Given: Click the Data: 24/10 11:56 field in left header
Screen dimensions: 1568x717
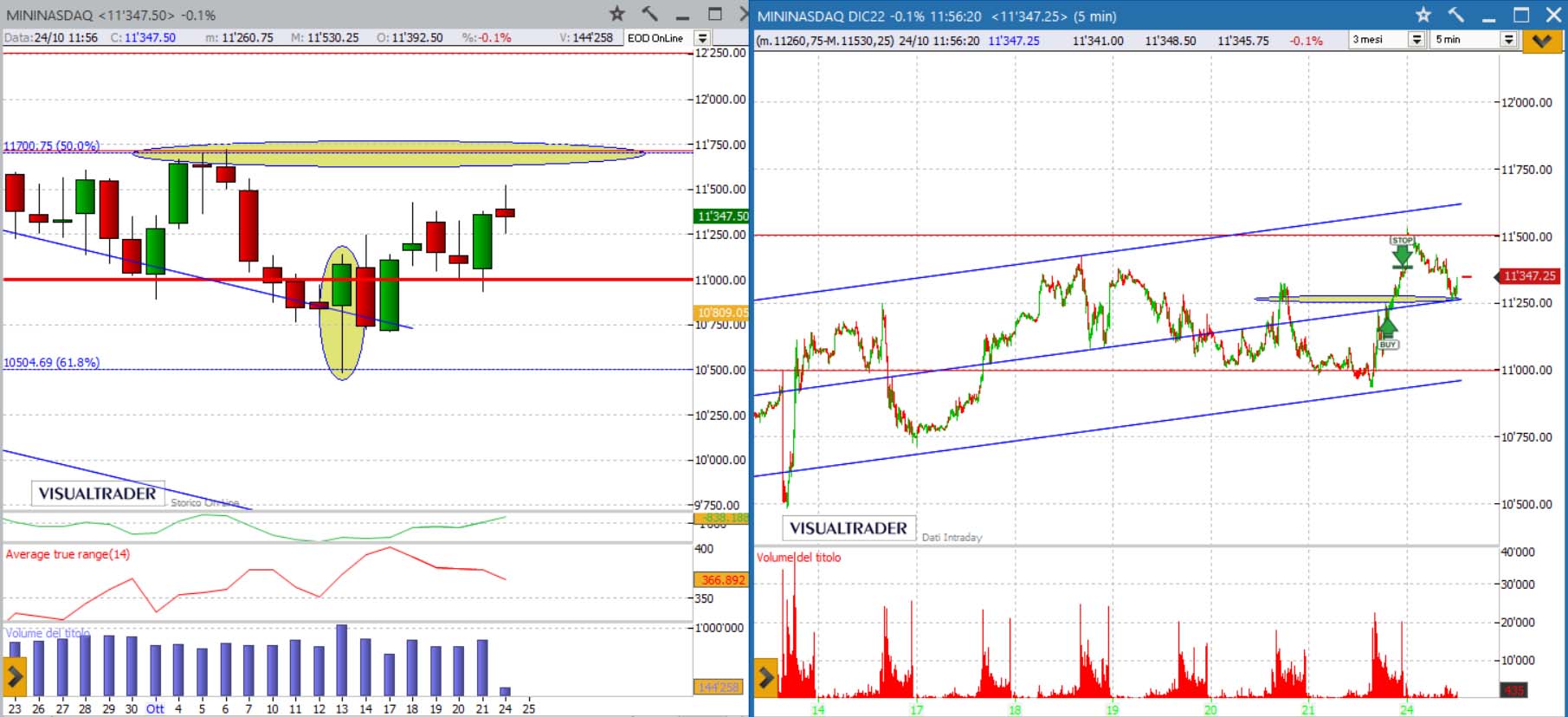Looking at the screenshot, I should (x=51, y=38).
